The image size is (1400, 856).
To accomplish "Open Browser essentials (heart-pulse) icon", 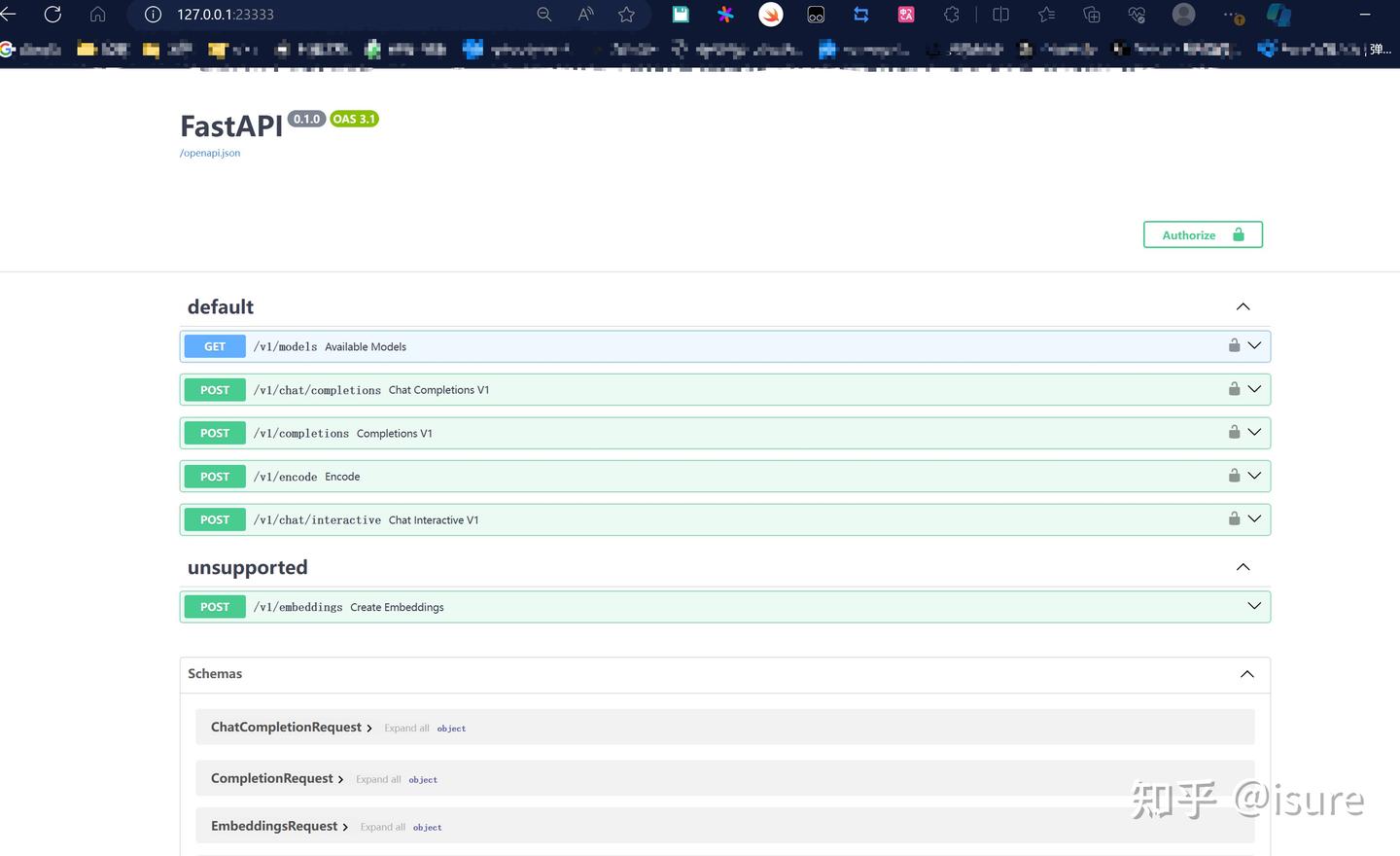I will pos(1136,14).
